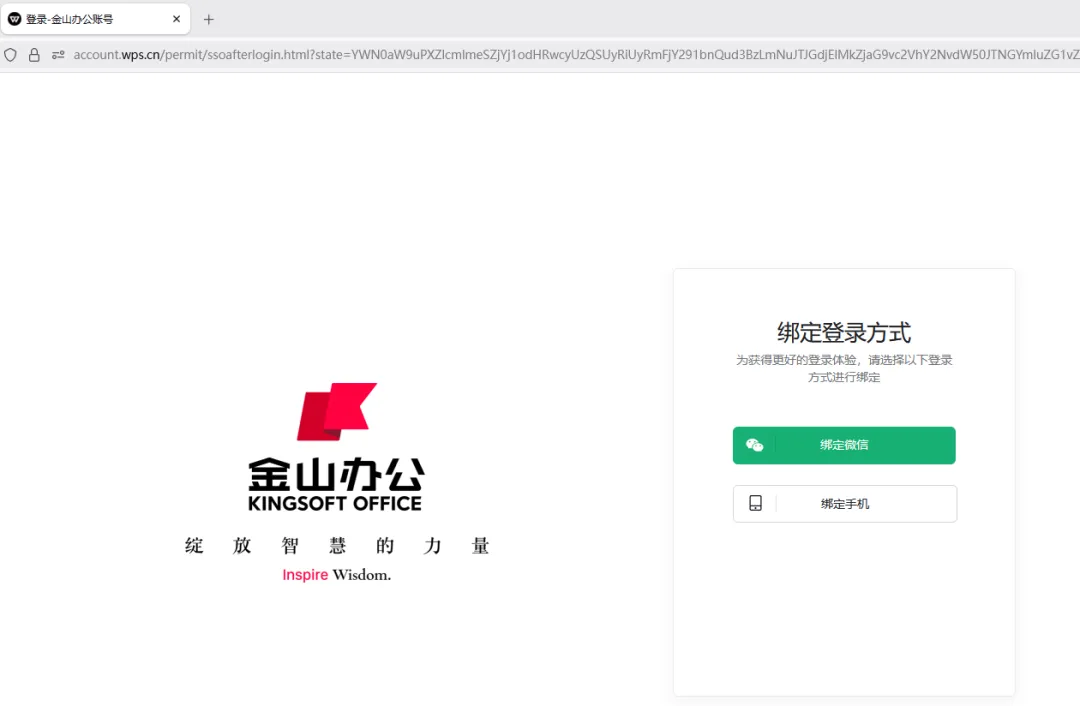
Task: Click the padlock site security icon
Action: pos(34,54)
